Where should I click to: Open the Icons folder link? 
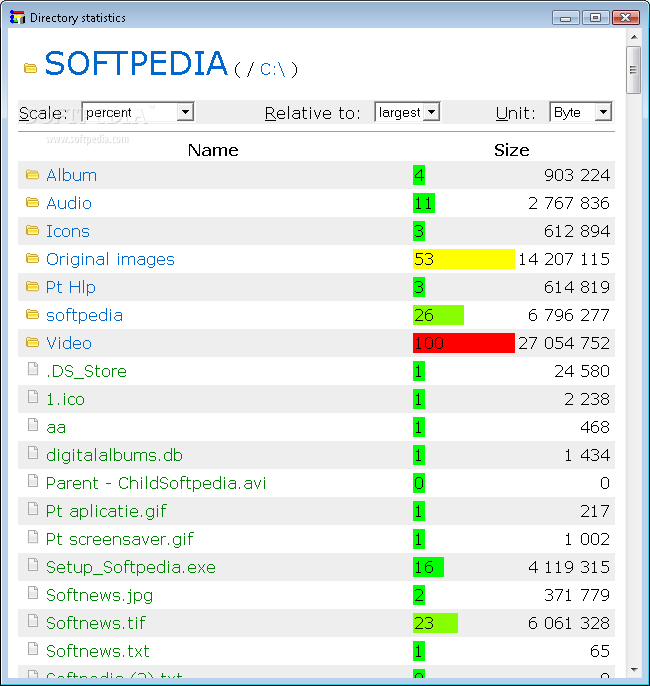tap(67, 231)
